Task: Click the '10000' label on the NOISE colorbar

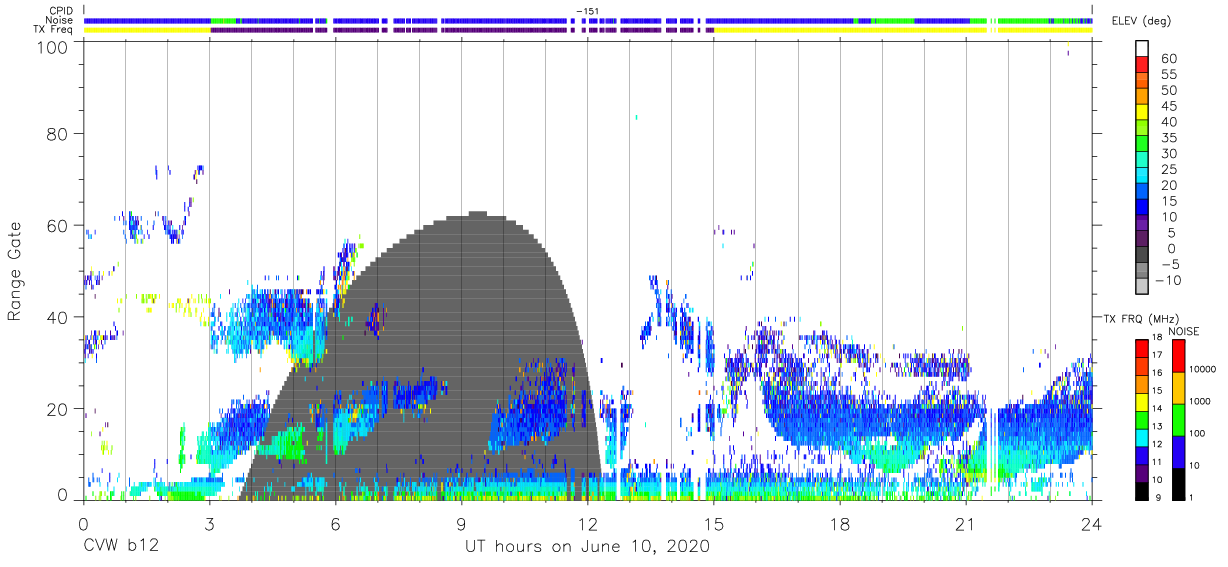Action: click(1204, 369)
